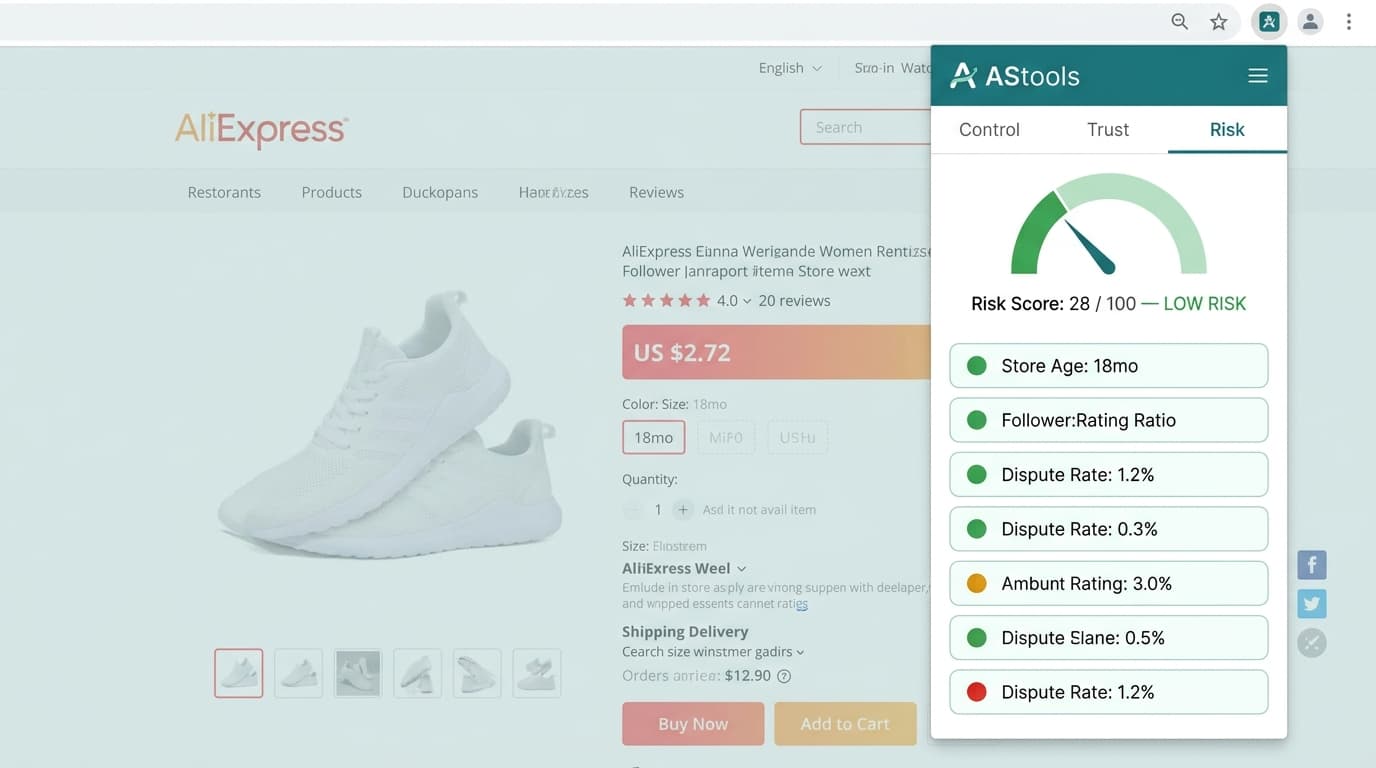Open the Dispute Rate: 0.3% row
Viewport: 1376px width, 768px height.
click(1109, 529)
